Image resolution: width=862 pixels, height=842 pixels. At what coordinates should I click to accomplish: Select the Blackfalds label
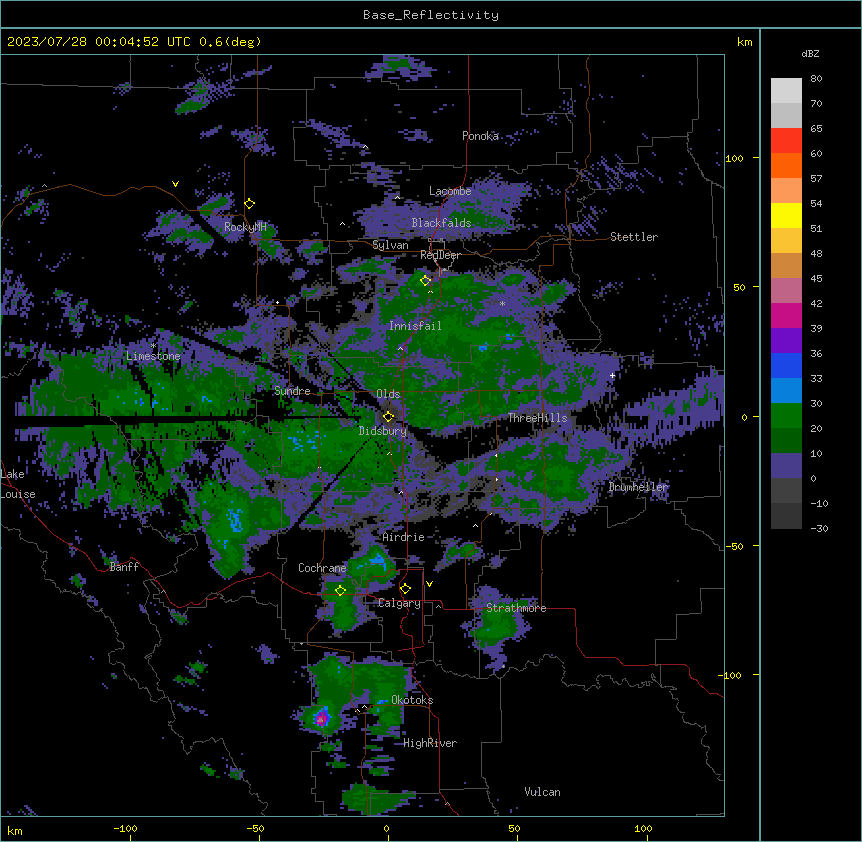[441, 223]
